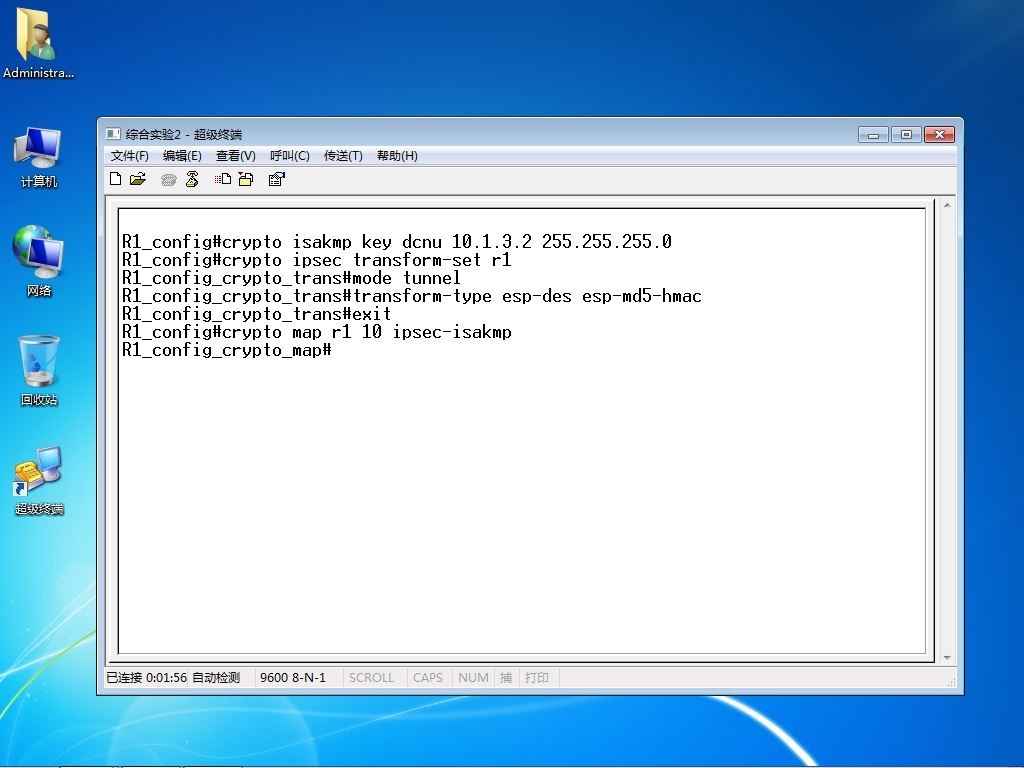Click the crypto ipsec transform-set r1 line

(x=316, y=260)
